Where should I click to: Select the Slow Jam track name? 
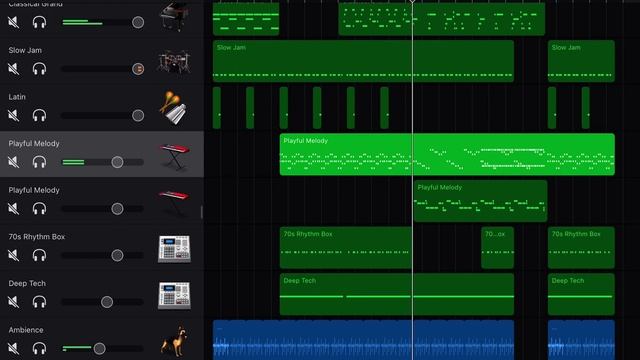click(25, 50)
